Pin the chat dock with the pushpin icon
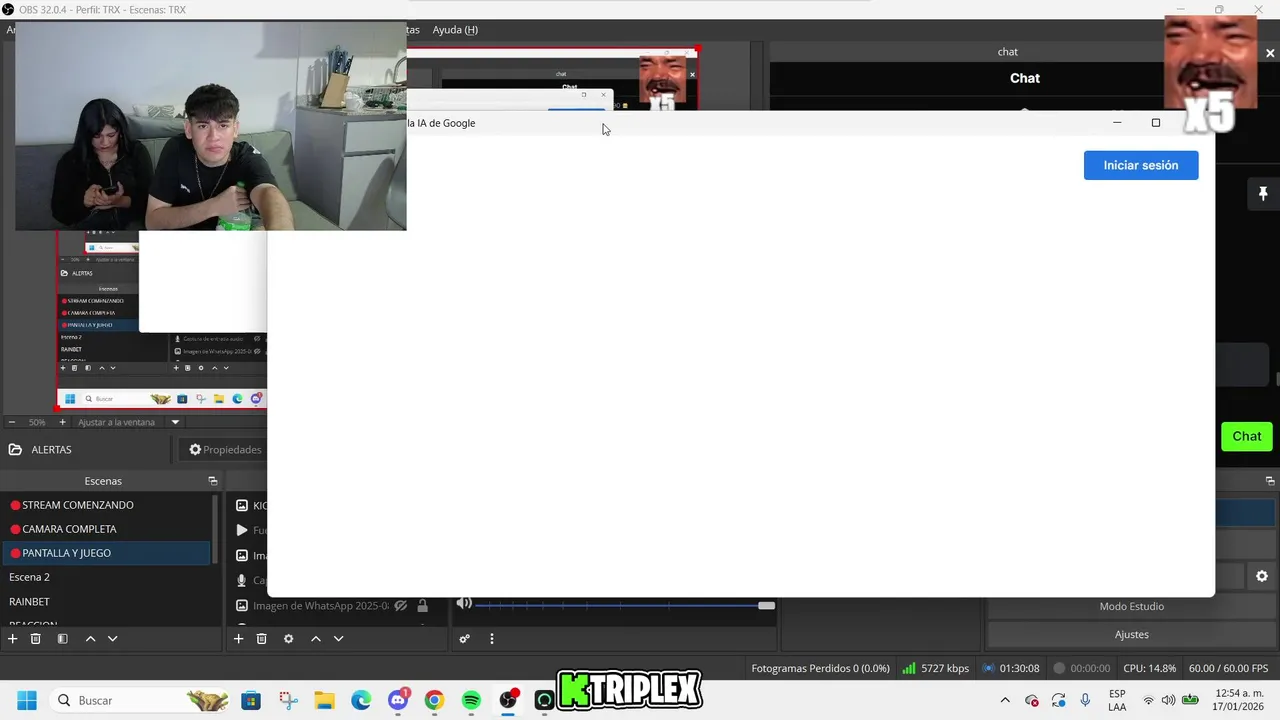Image resolution: width=1280 pixels, height=720 pixels. click(x=1263, y=194)
